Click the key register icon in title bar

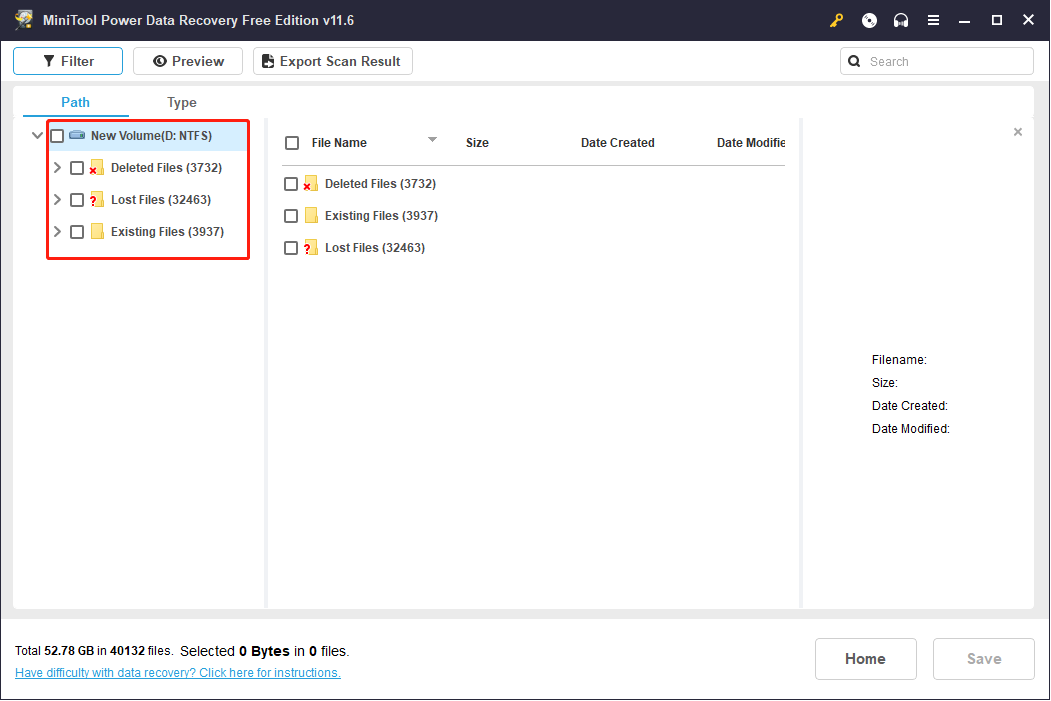point(836,20)
